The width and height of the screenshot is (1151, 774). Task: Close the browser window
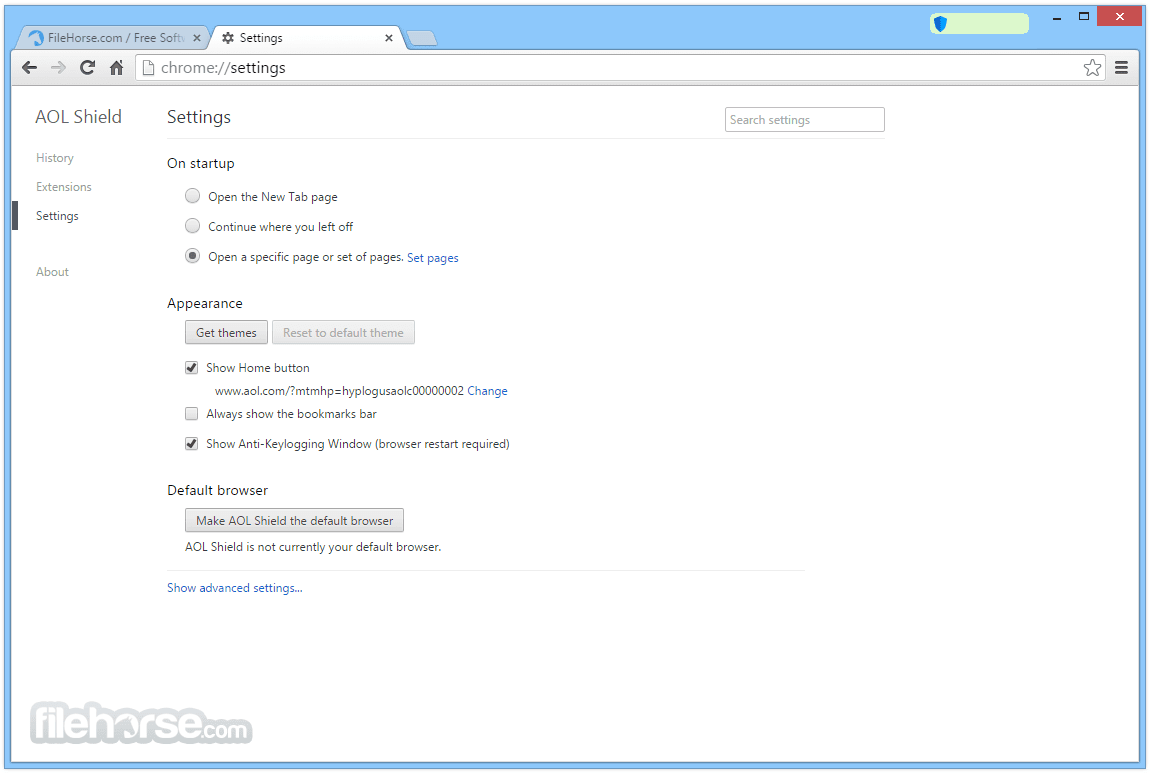(x=1119, y=16)
